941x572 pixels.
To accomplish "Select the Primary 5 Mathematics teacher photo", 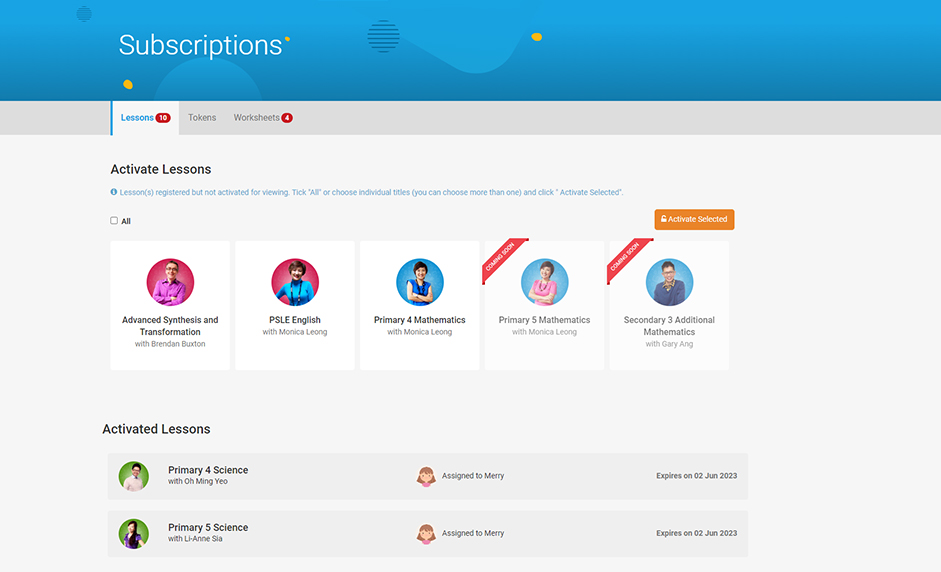I will [x=544, y=282].
